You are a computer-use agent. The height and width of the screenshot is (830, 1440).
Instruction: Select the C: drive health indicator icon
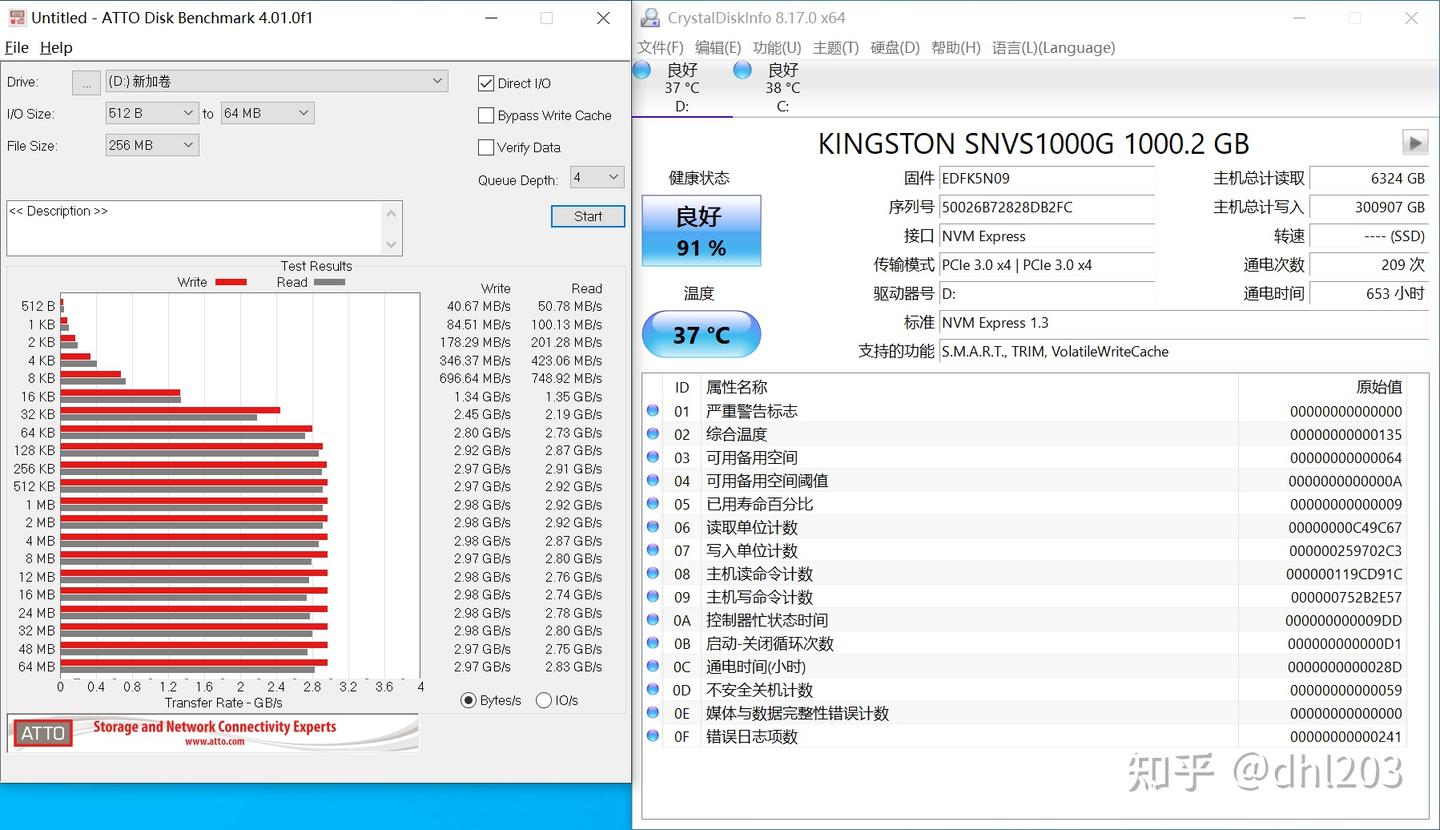click(x=742, y=69)
